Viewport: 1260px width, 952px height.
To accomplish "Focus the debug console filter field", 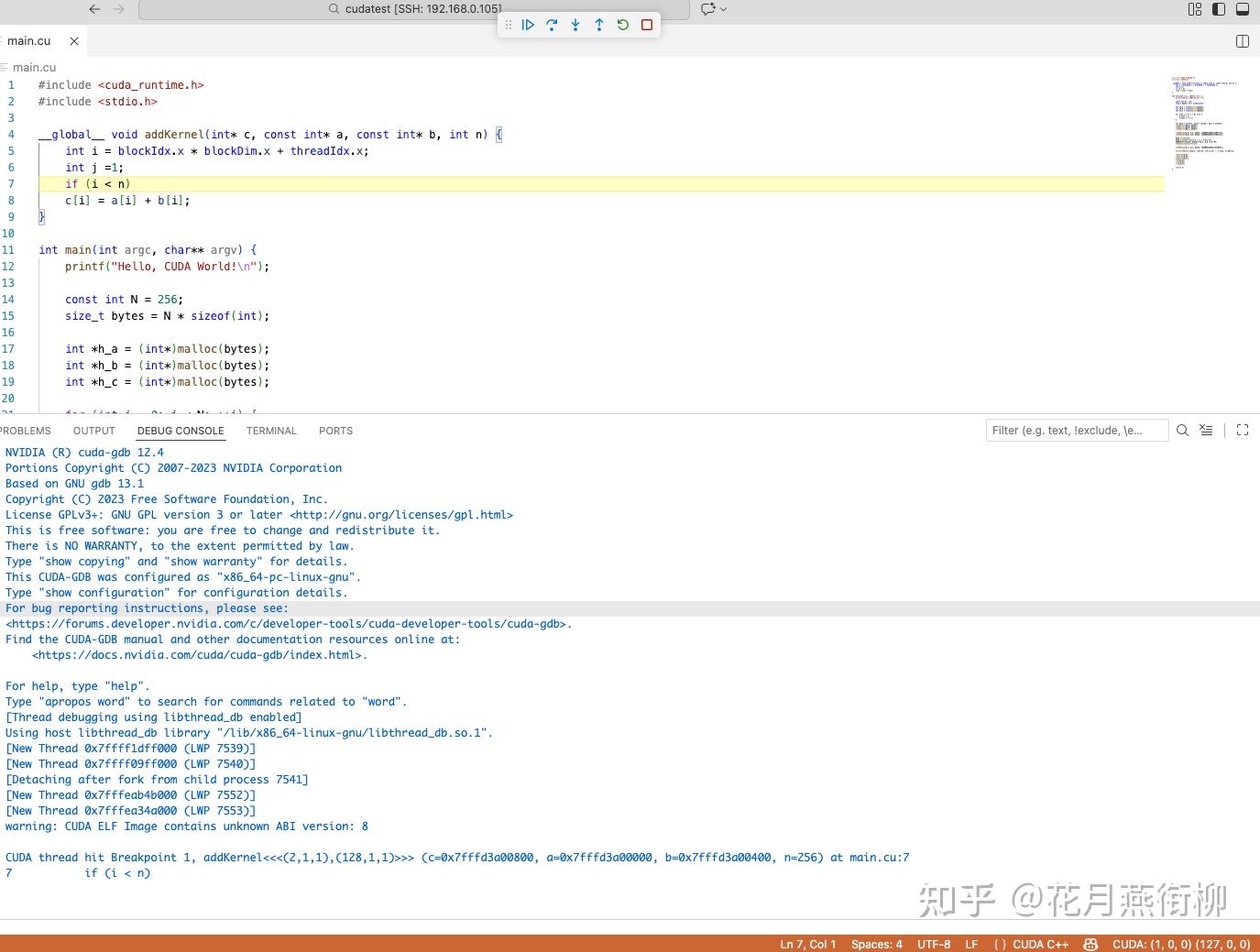I will [x=1077, y=431].
